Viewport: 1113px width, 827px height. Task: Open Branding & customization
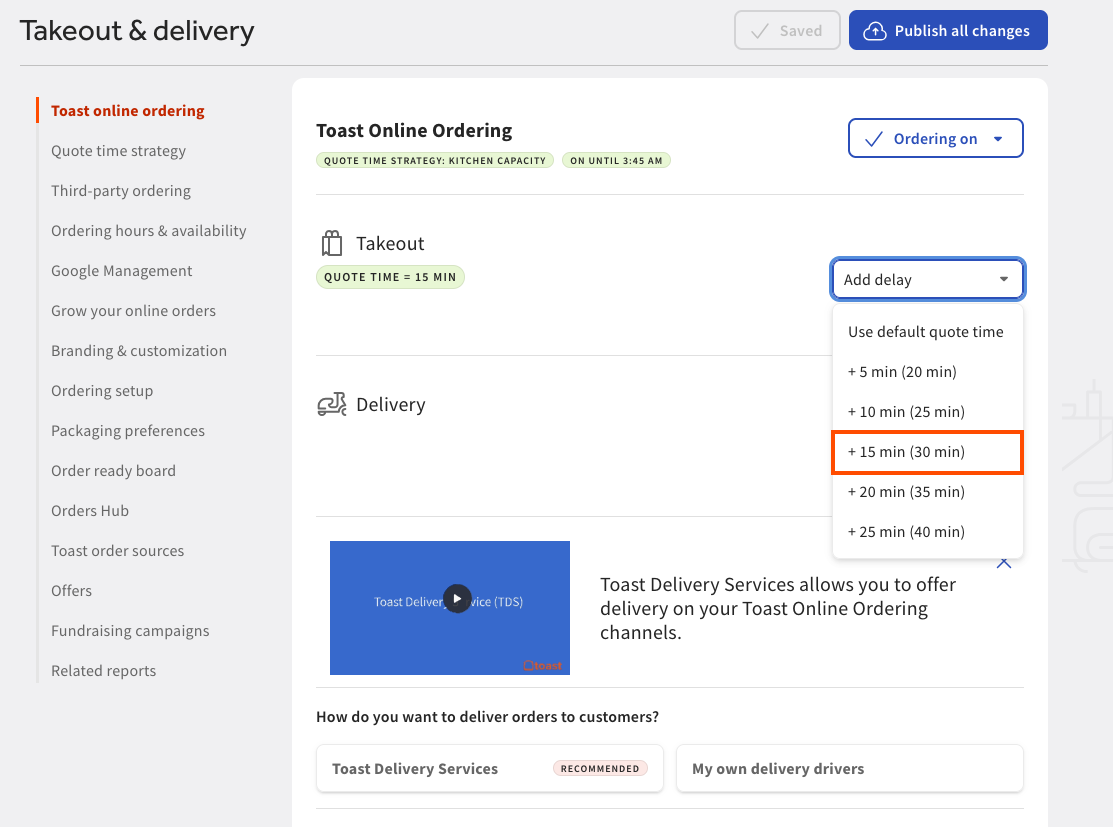pyautogui.click(x=139, y=351)
